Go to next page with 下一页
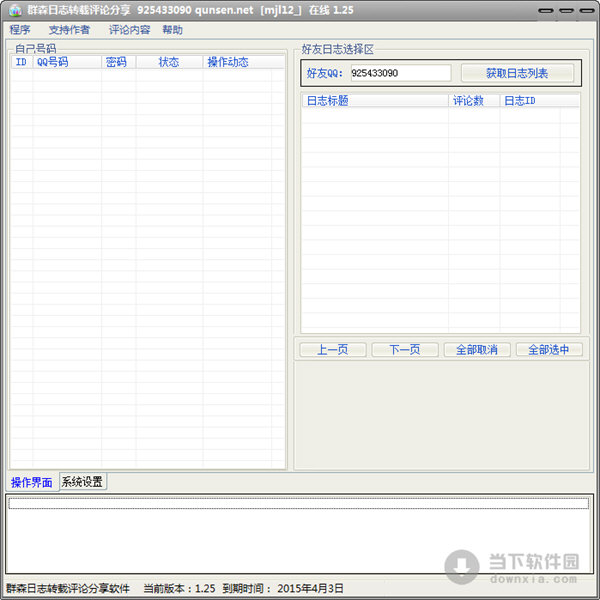The width and height of the screenshot is (600, 600). (x=405, y=349)
